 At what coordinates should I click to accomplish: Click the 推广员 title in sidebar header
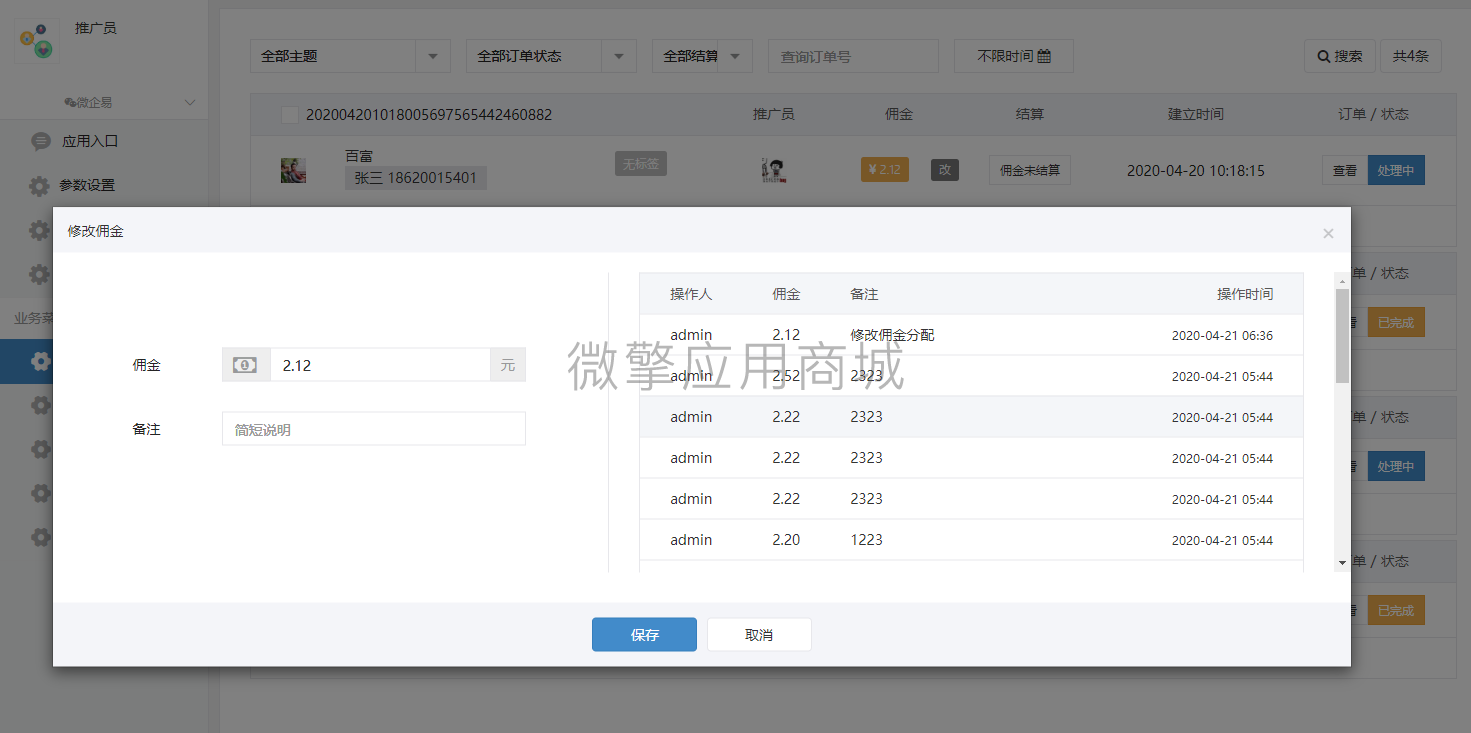click(x=96, y=28)
